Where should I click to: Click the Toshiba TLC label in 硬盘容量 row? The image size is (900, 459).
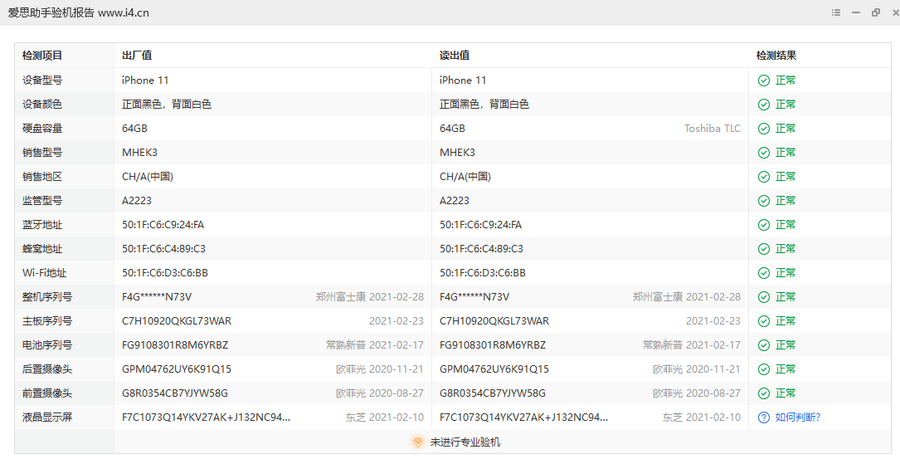(x=712, y=128)
